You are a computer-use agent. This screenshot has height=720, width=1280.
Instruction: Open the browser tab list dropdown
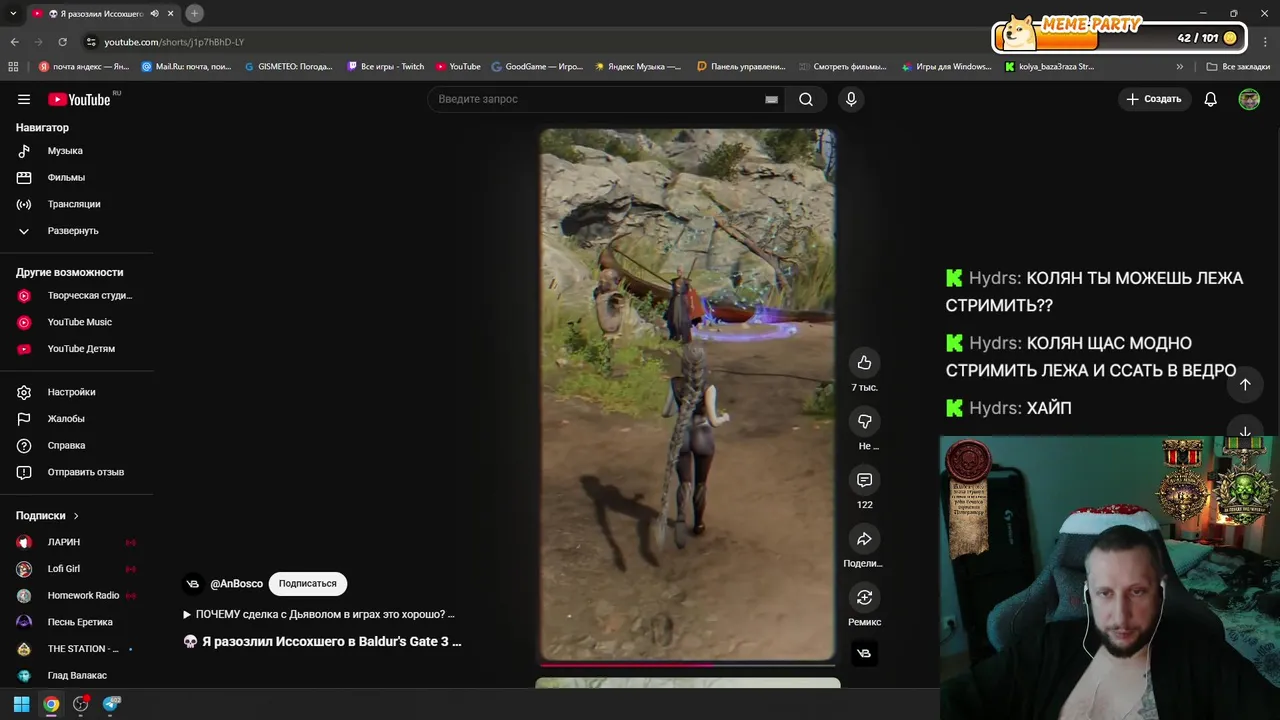[13, 13]
